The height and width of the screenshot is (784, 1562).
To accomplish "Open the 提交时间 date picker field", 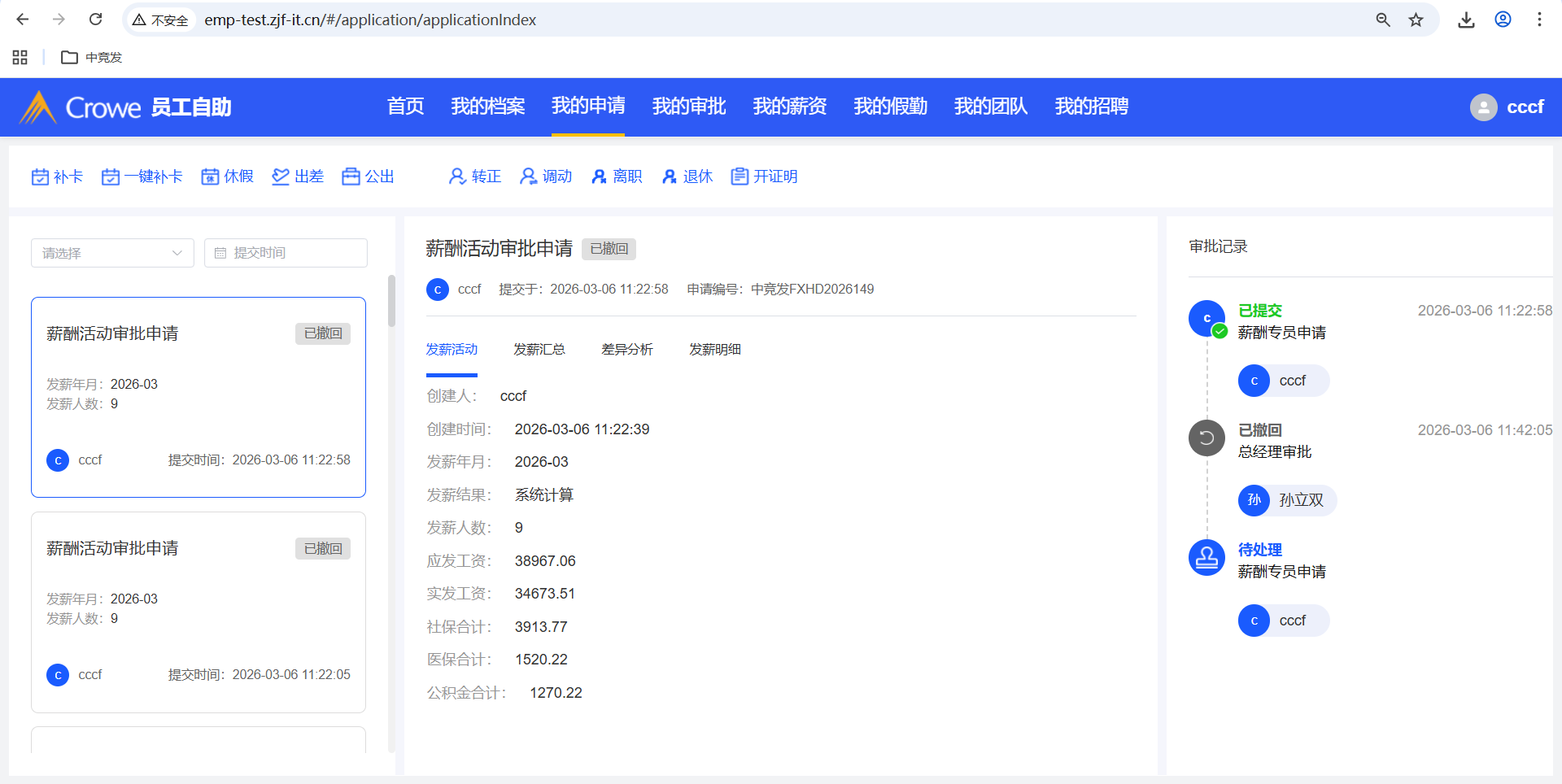I will coord(286,253).
